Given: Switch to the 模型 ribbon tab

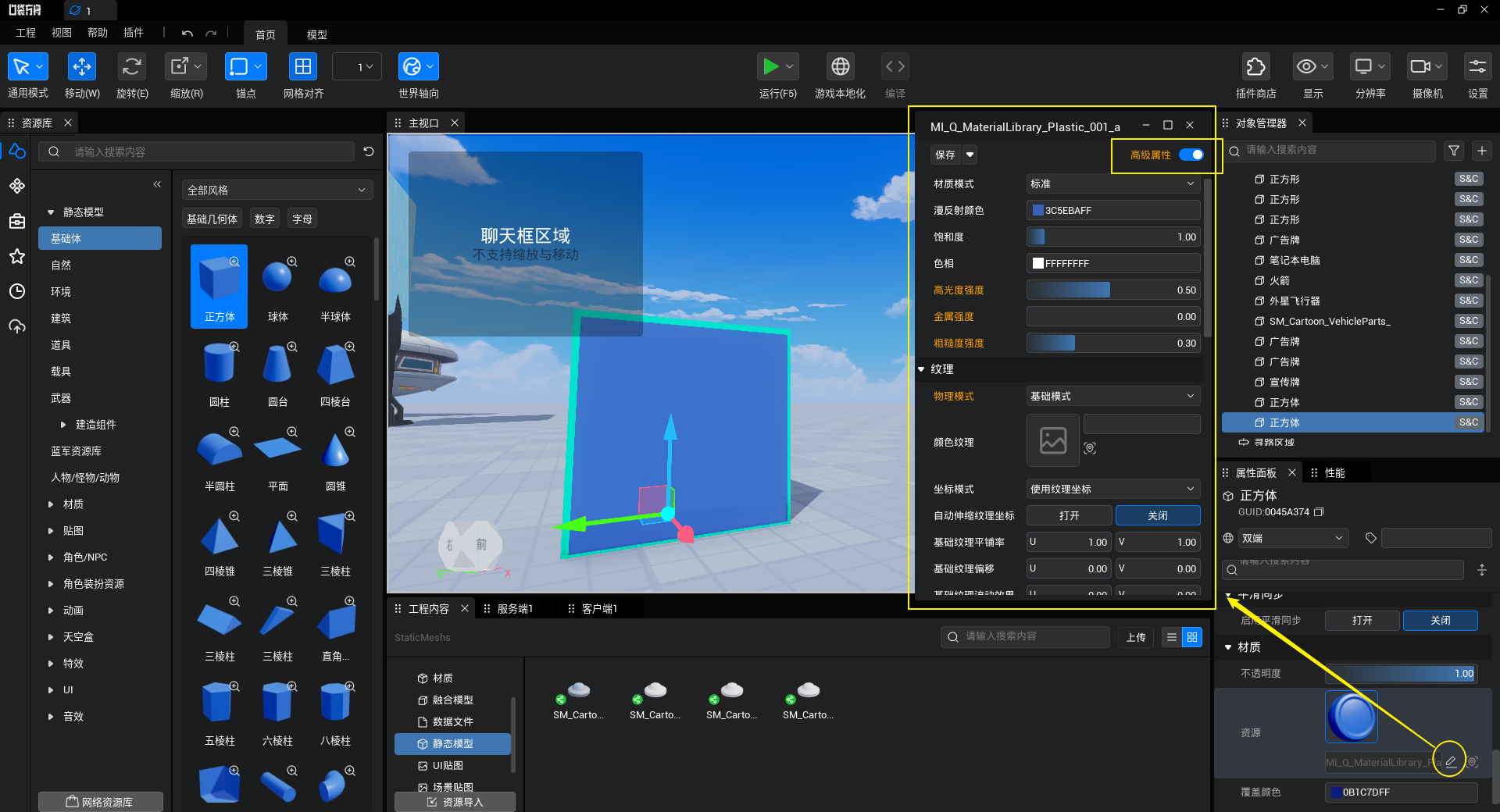Looking at the screenshot, I should coord(316,34).
